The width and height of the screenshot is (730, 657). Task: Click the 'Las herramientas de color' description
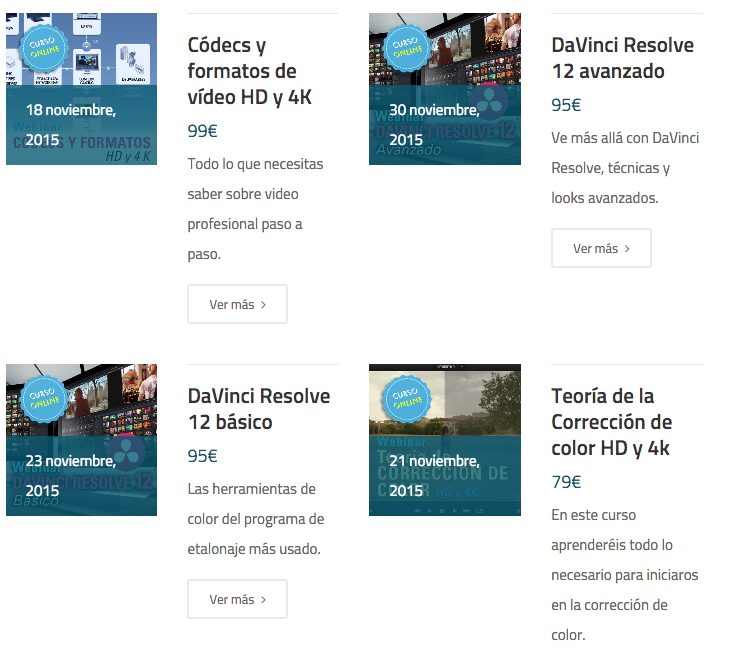pos(256,519)
